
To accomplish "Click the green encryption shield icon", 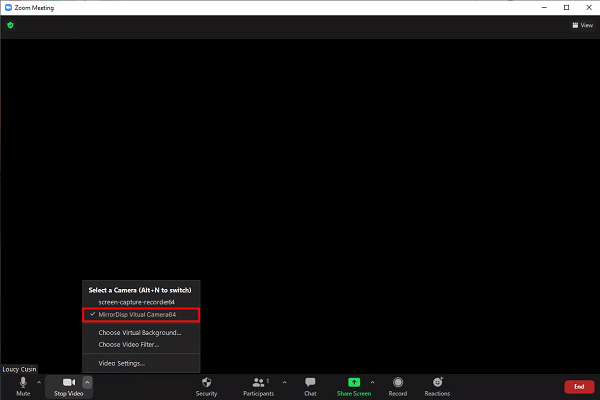I will [10, 25].
